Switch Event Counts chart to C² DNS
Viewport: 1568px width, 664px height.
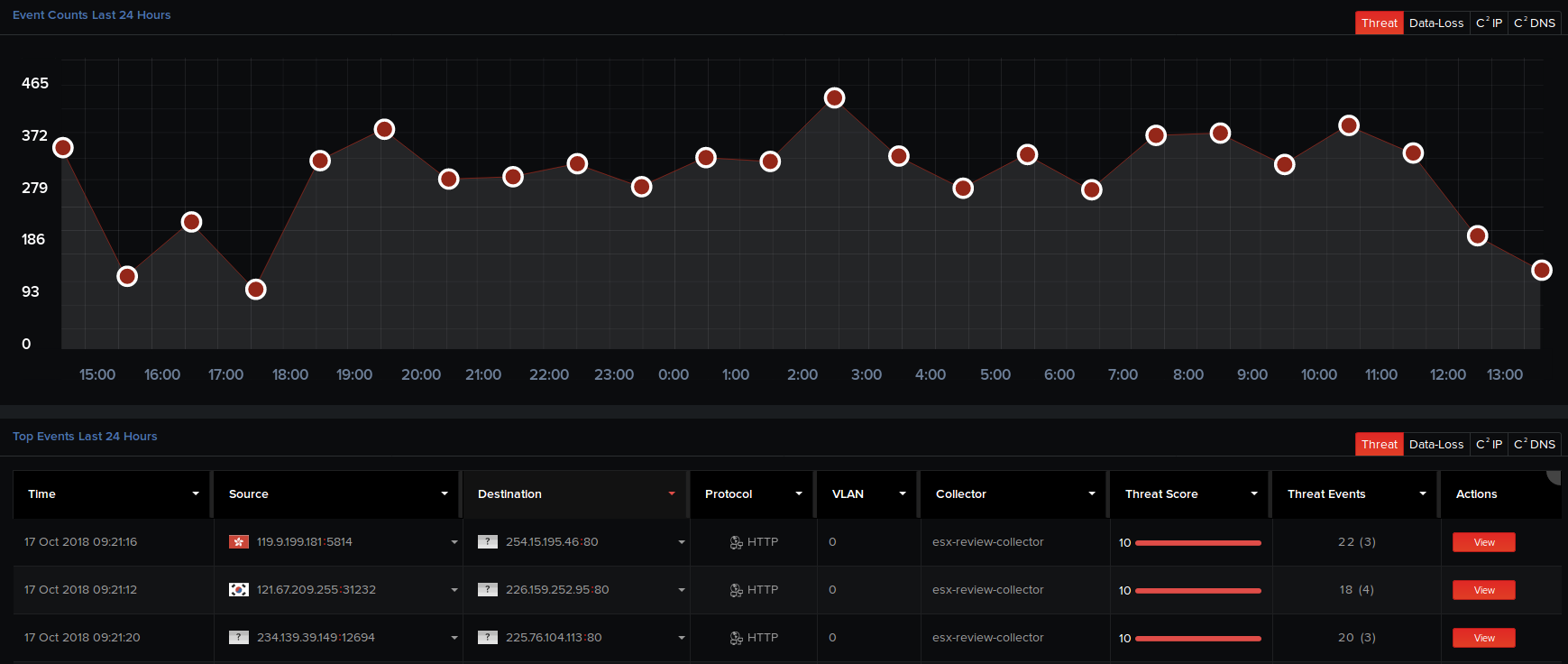(x=1534, y=23)
